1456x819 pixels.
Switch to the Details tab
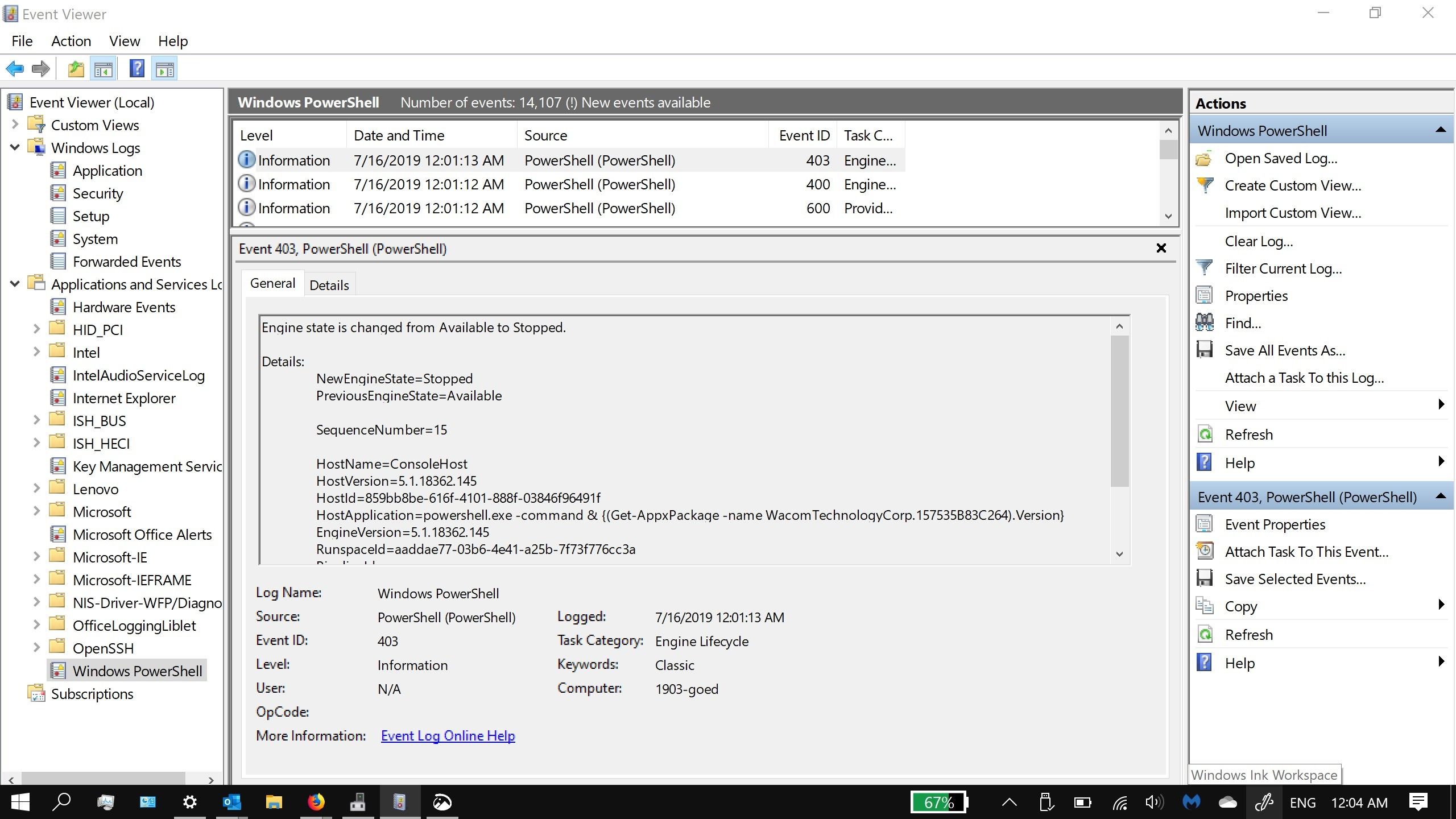(x=329, y=285)
